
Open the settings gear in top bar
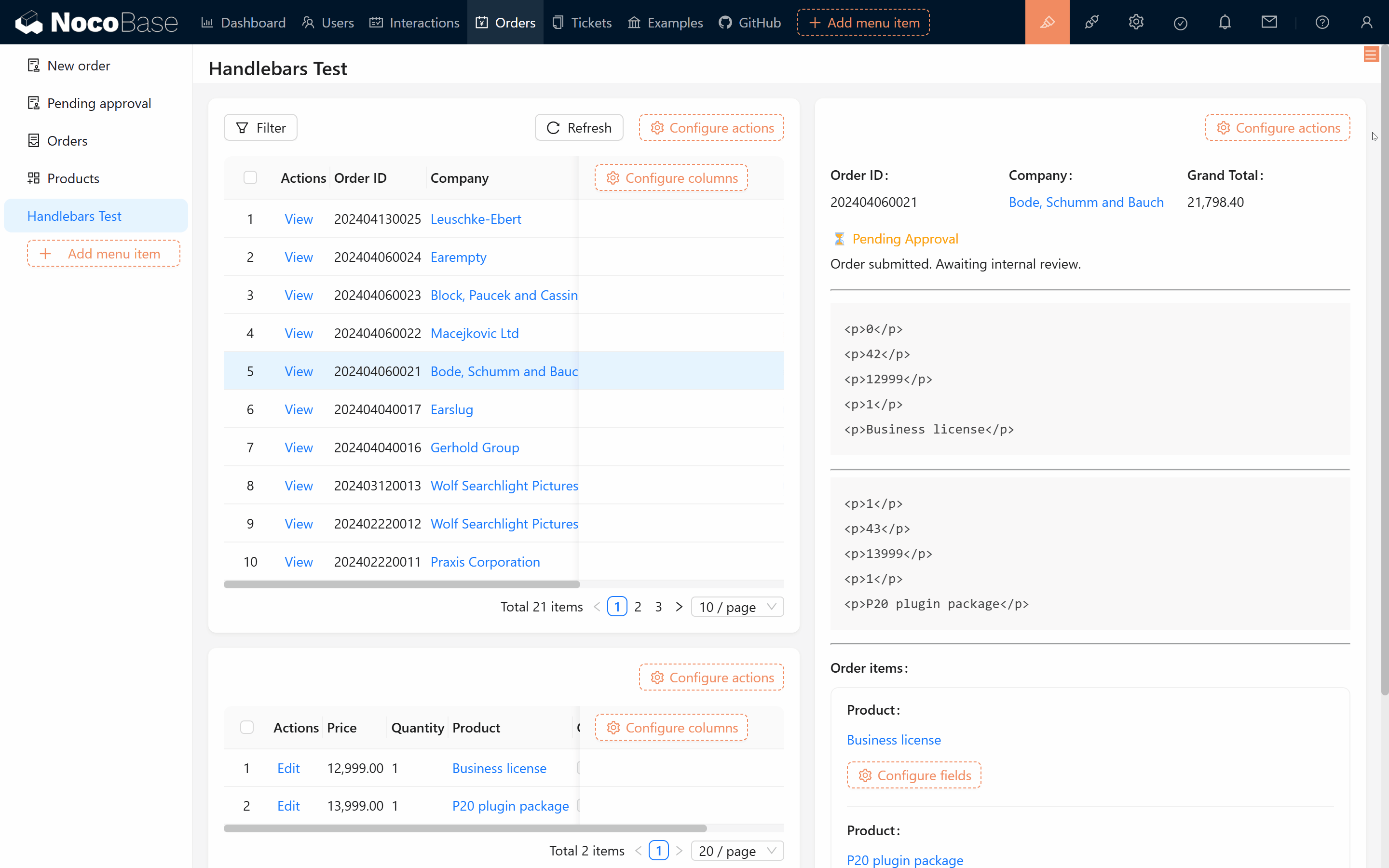(x=1136, y=22)
